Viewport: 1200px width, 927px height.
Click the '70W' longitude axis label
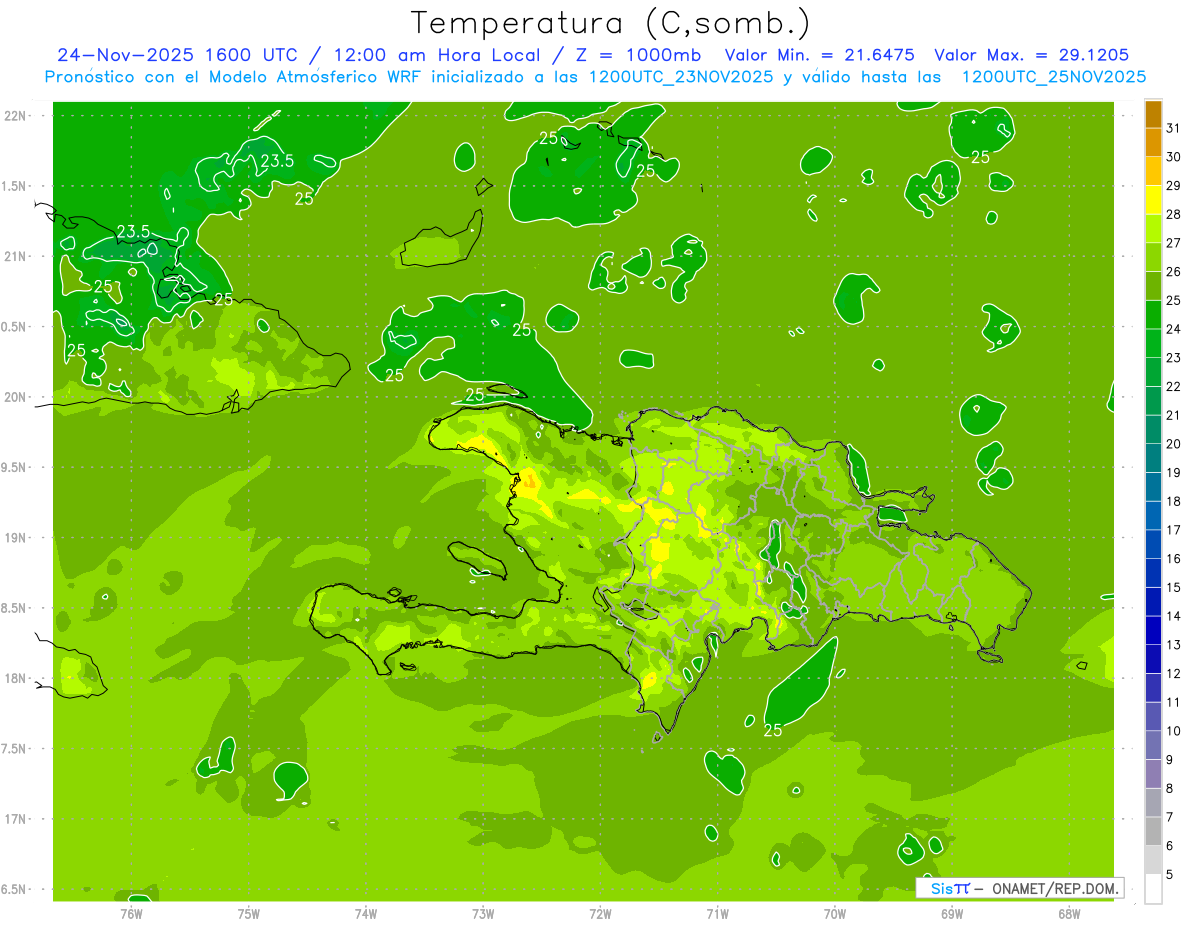click(x=834, y=914)
